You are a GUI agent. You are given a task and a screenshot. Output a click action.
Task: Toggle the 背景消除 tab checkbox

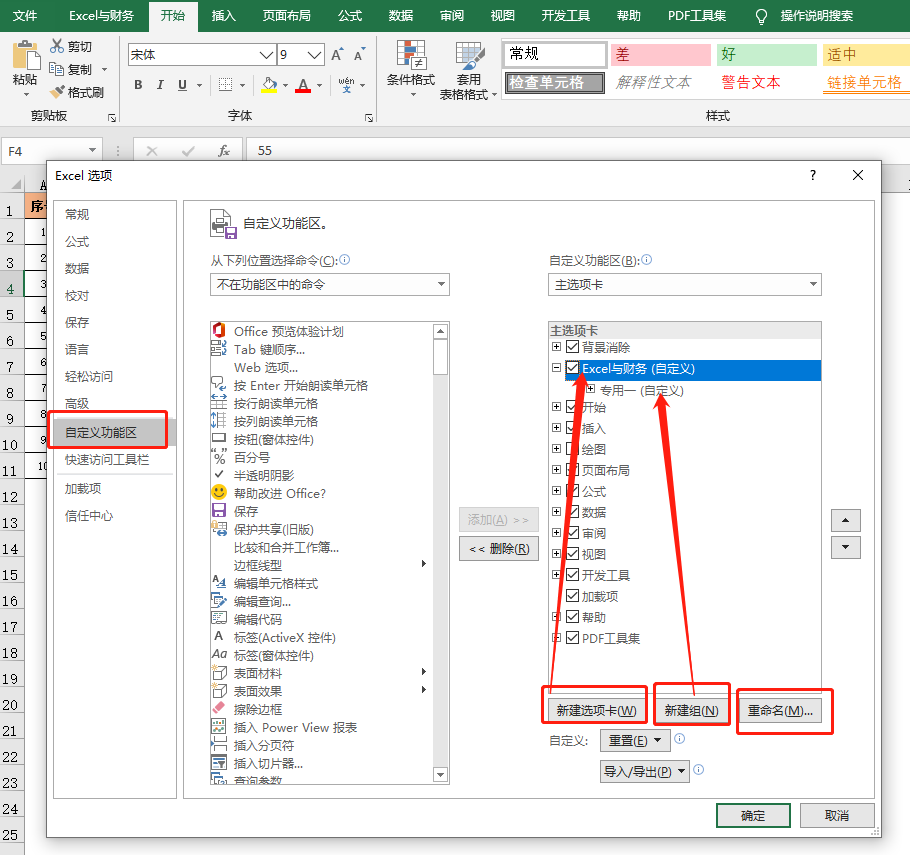(x=572, y=347)
